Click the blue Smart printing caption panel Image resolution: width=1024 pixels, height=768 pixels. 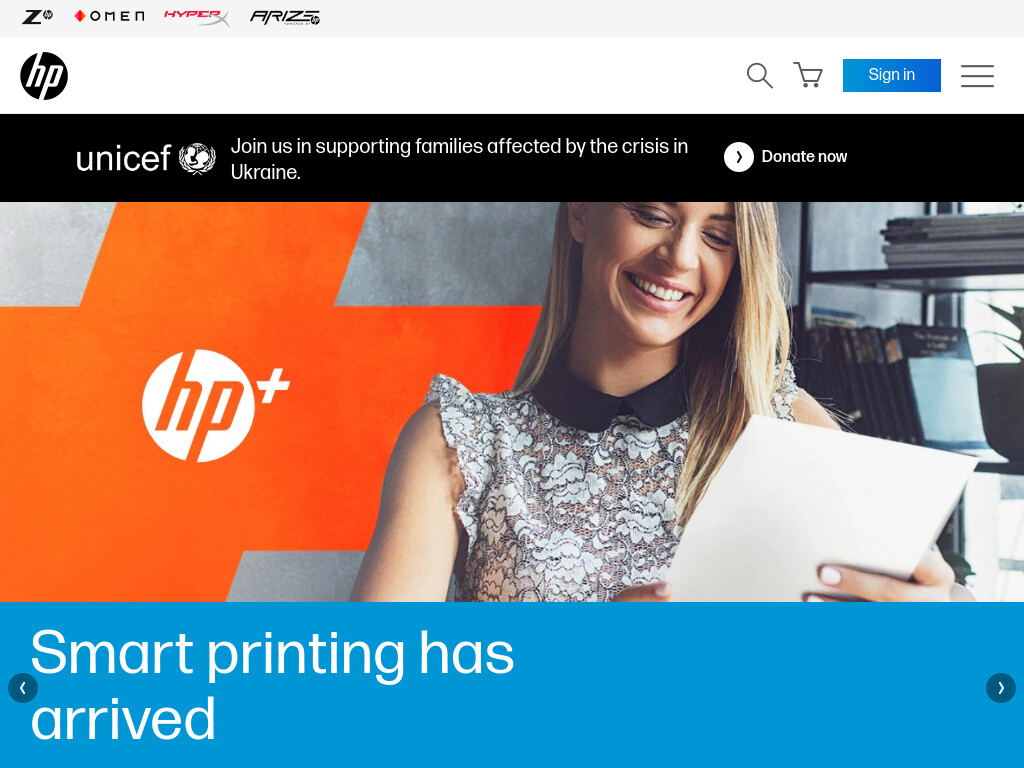click(x=512, y=685)
